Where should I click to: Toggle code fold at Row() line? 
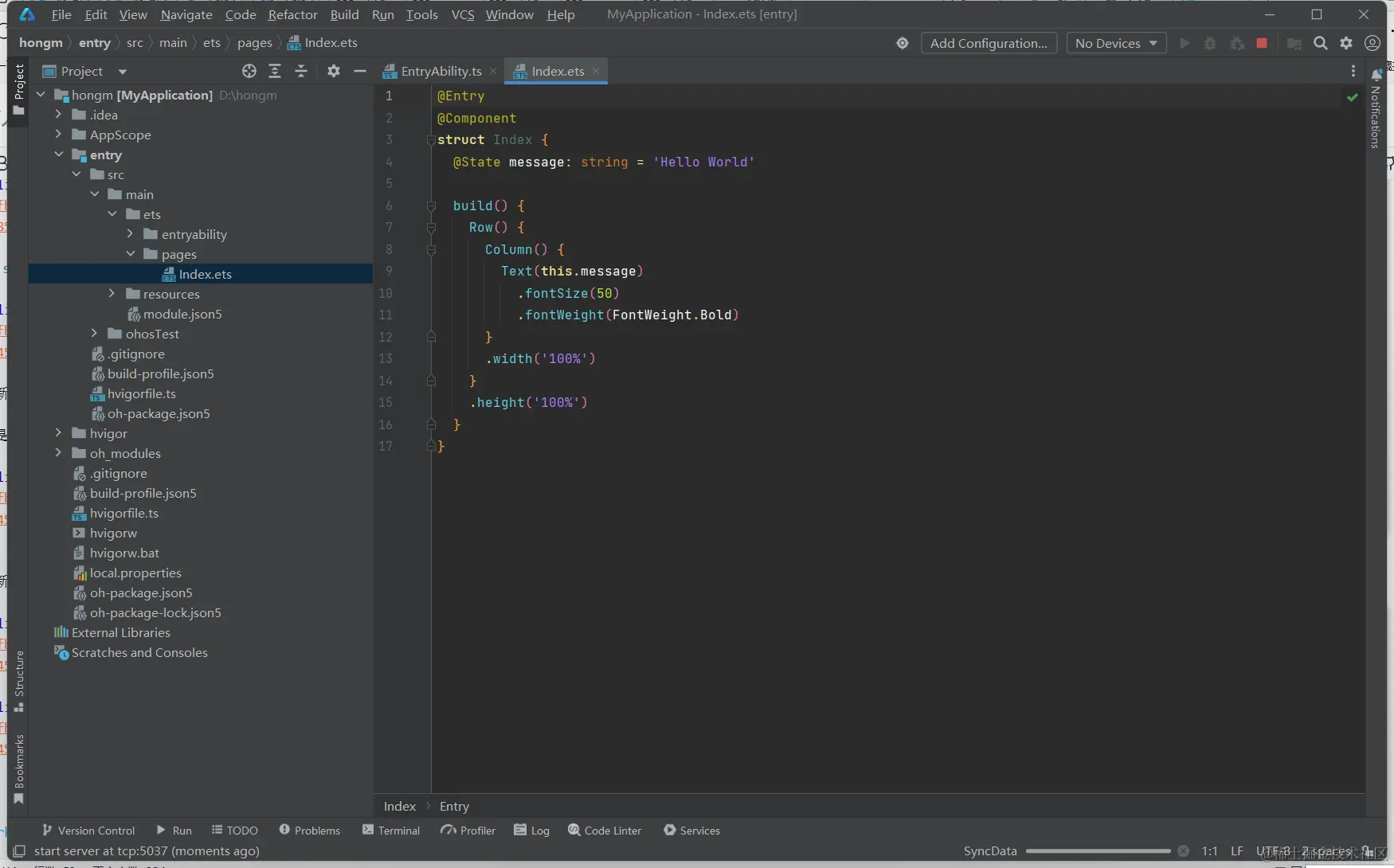point(431,228)
